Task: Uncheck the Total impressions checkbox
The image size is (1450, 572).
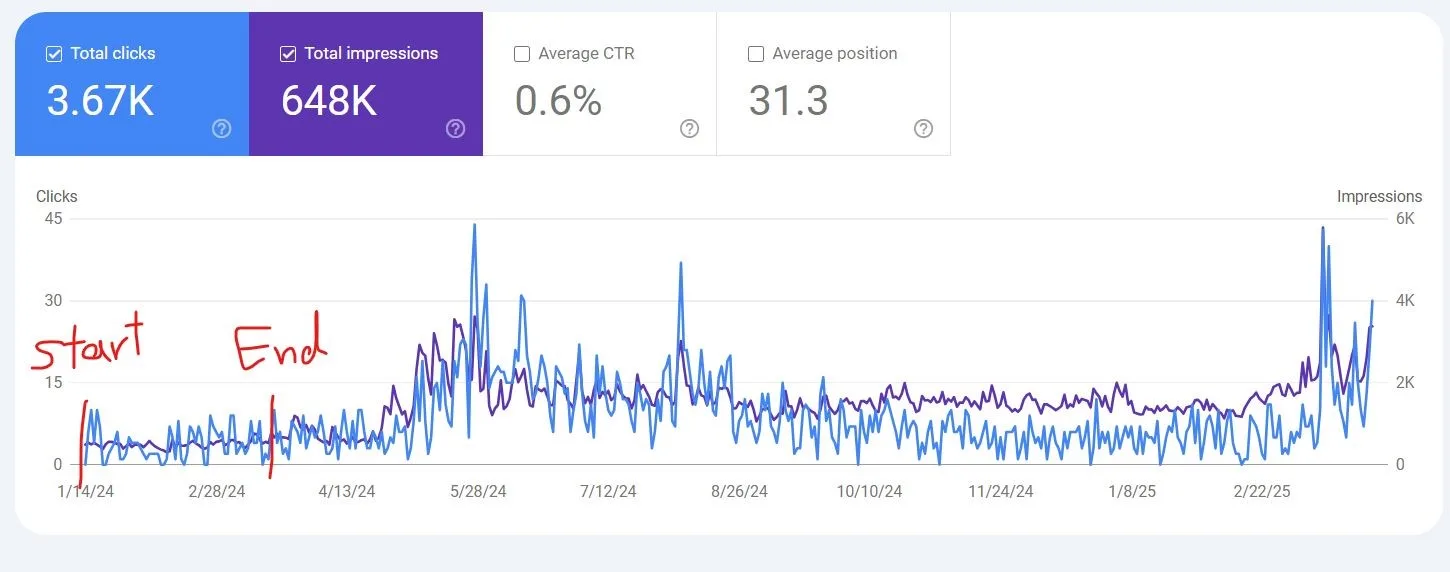Action: [x=288, y=54]
